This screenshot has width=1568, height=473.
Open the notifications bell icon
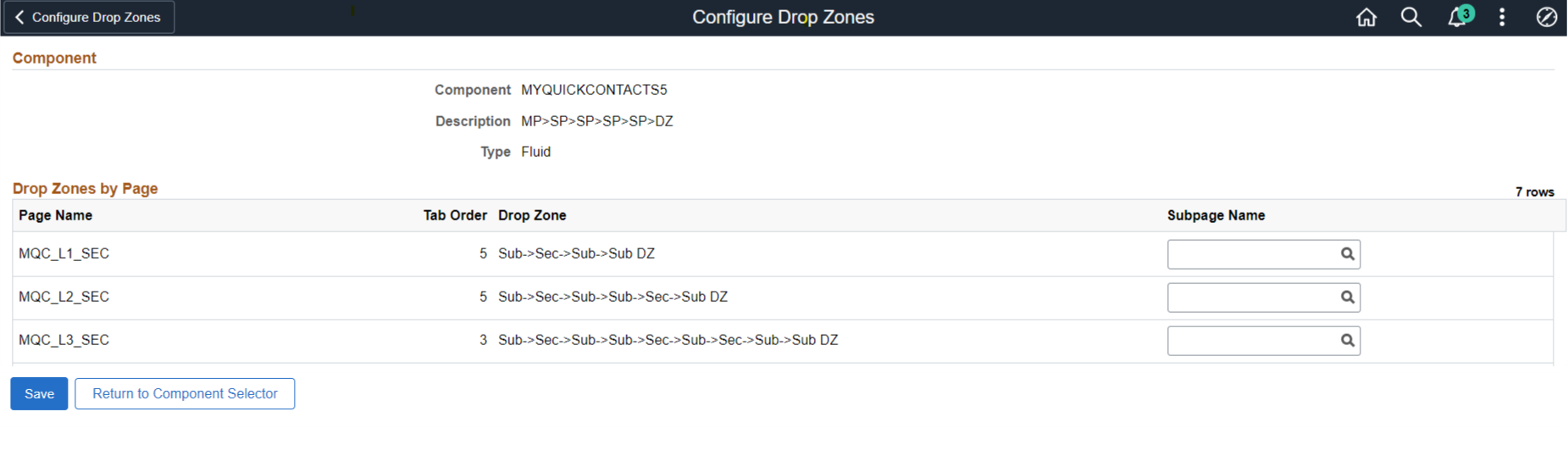1457,18
